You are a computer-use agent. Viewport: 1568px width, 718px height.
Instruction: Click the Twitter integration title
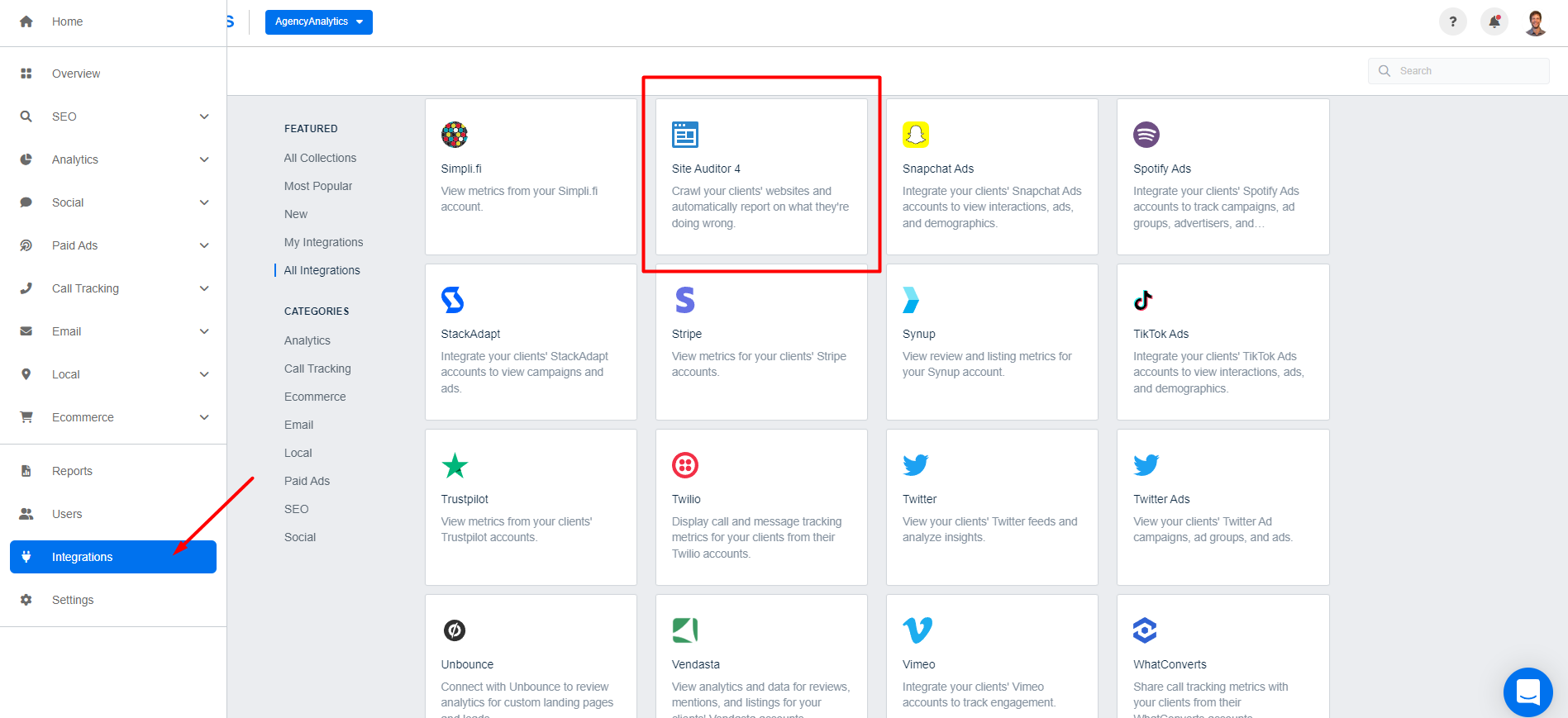point(919,499)
